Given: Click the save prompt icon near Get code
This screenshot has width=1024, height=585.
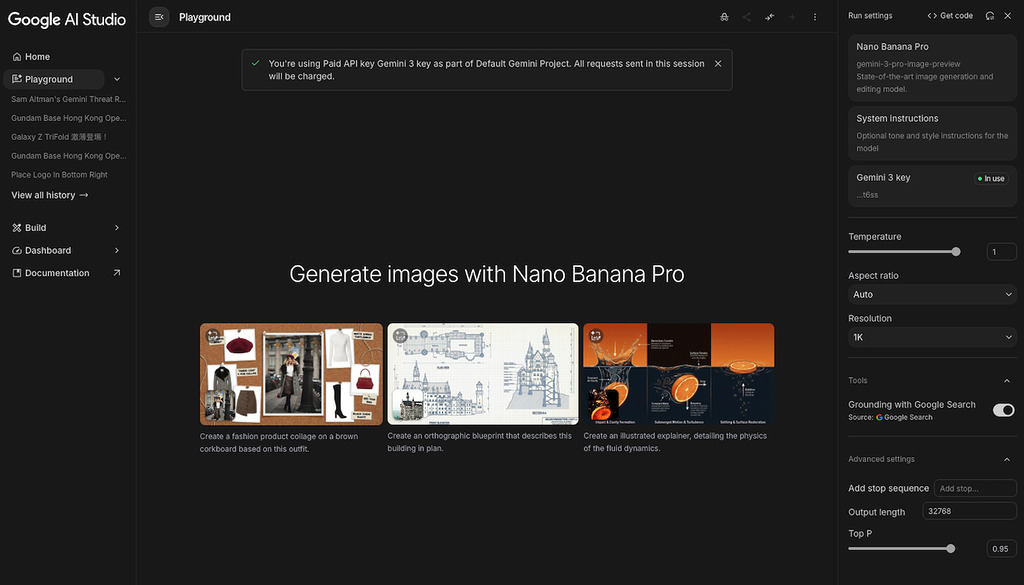Looking at the screenshot, I should coord(987,16).
